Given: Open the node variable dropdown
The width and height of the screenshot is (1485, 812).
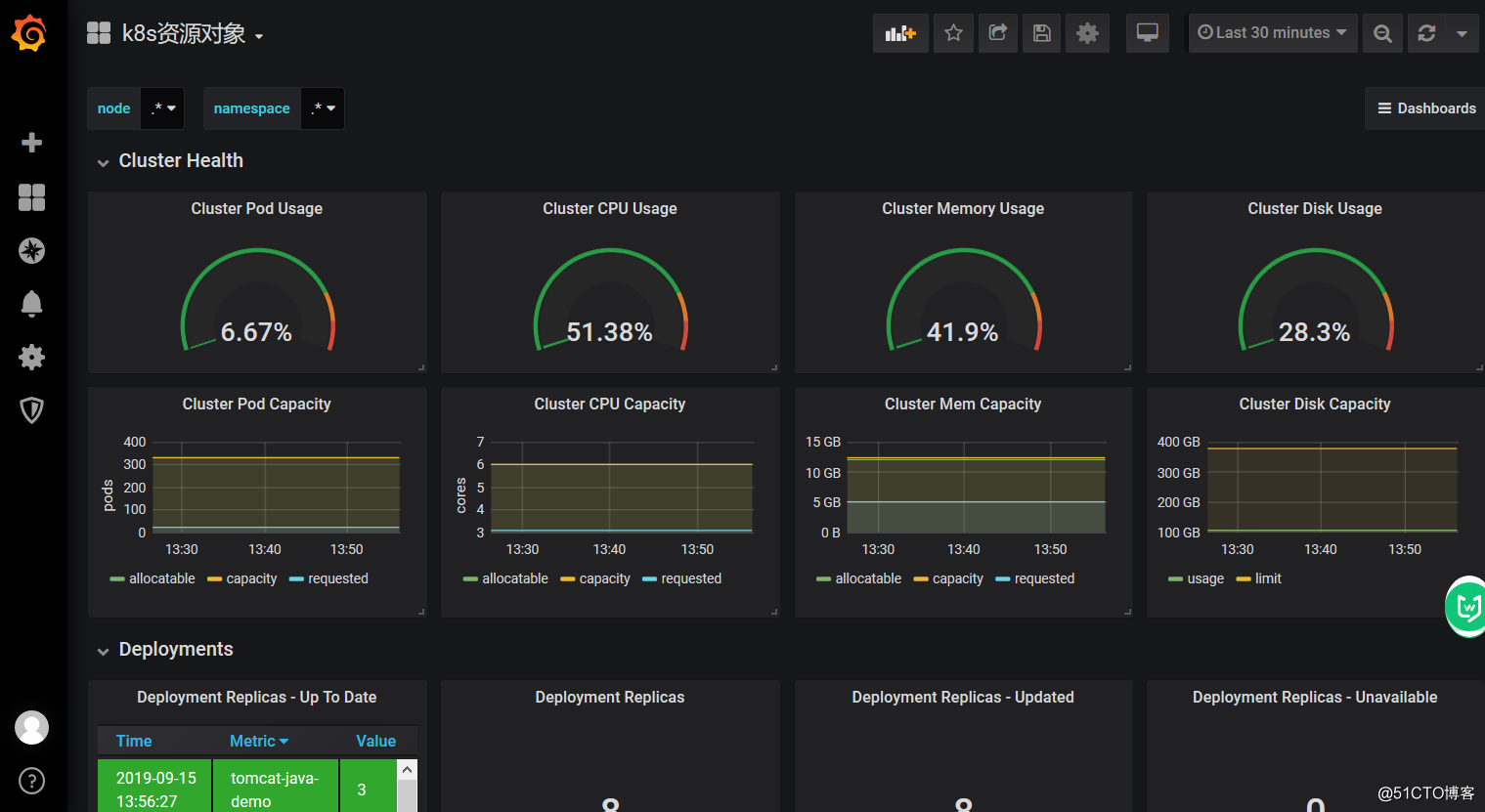Looking at the screenshot, I should point(163,108).
